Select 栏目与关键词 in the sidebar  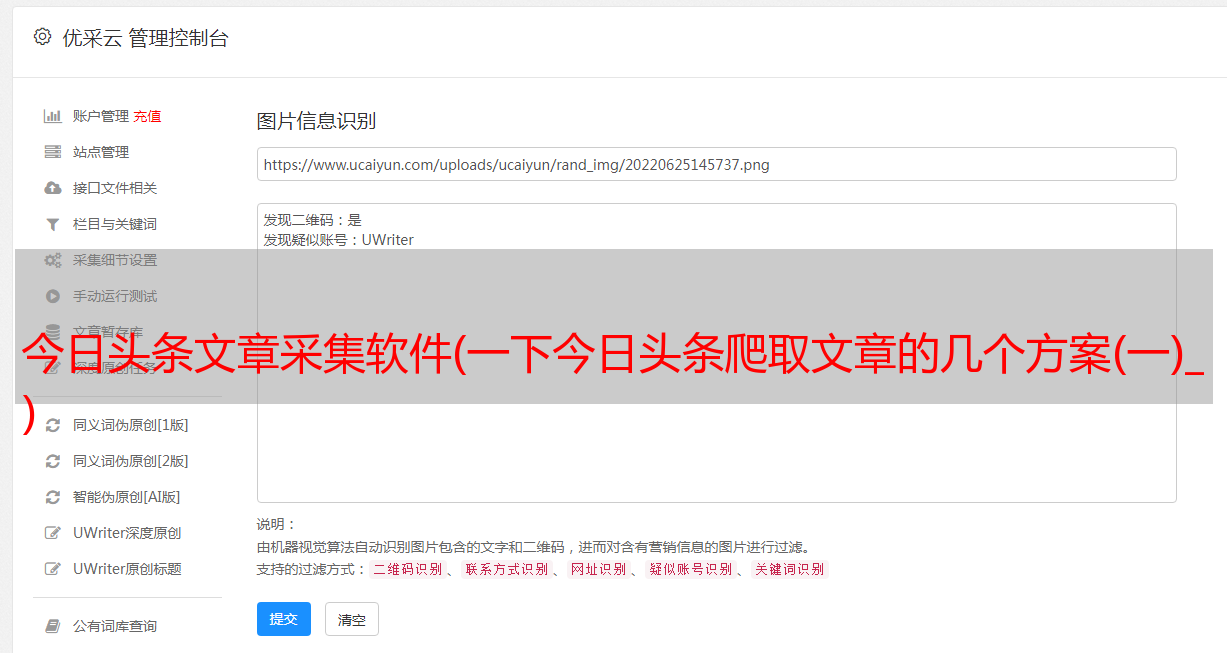115,224
